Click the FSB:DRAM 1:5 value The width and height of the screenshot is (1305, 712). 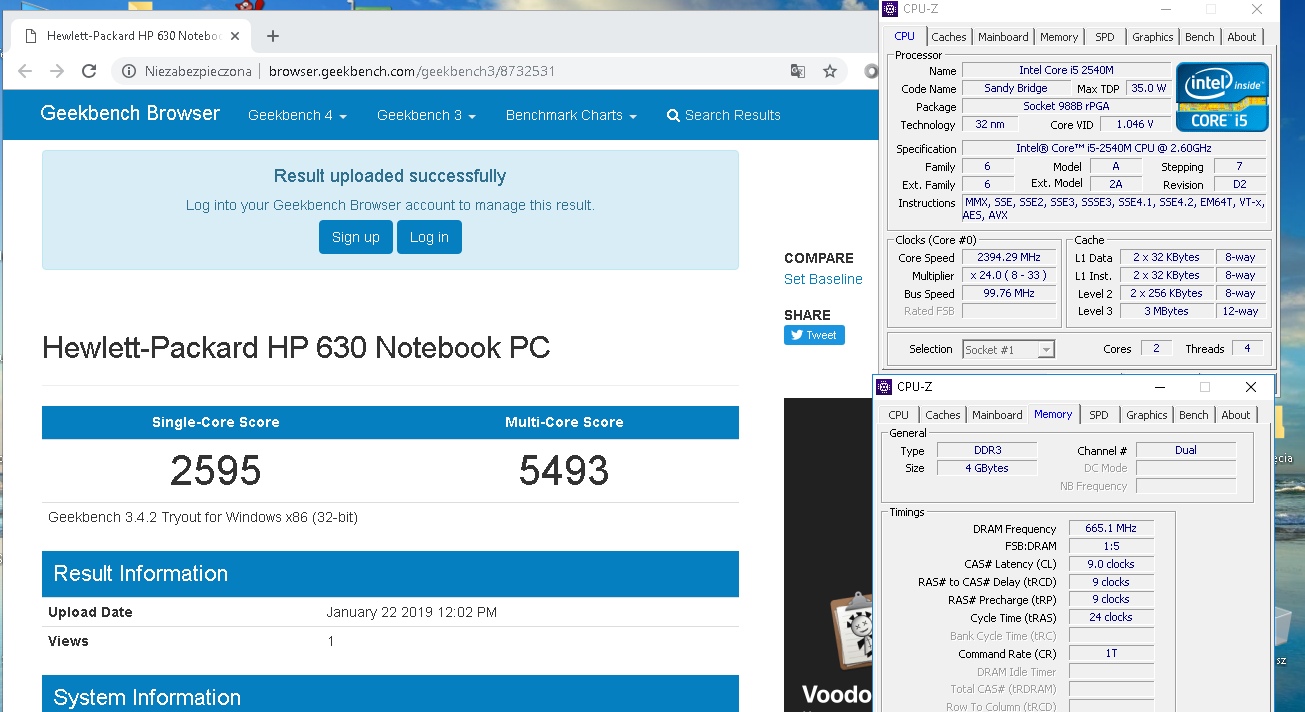tap(1111, 546)
